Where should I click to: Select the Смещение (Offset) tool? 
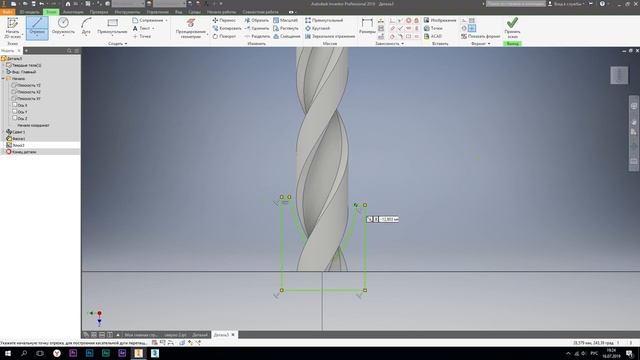pos(287,36)
